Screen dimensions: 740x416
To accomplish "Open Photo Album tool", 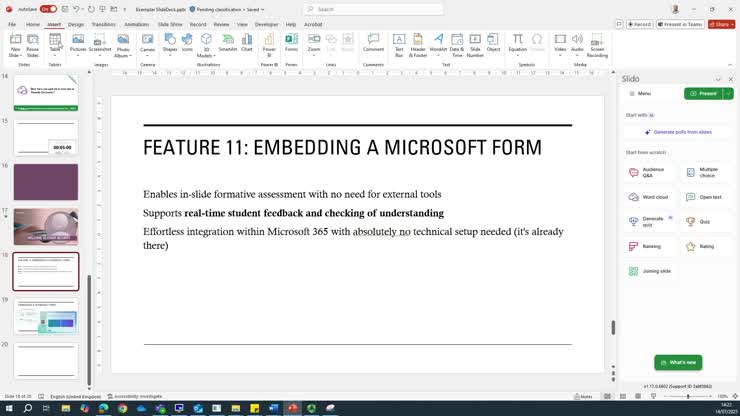I will (123, 46).
